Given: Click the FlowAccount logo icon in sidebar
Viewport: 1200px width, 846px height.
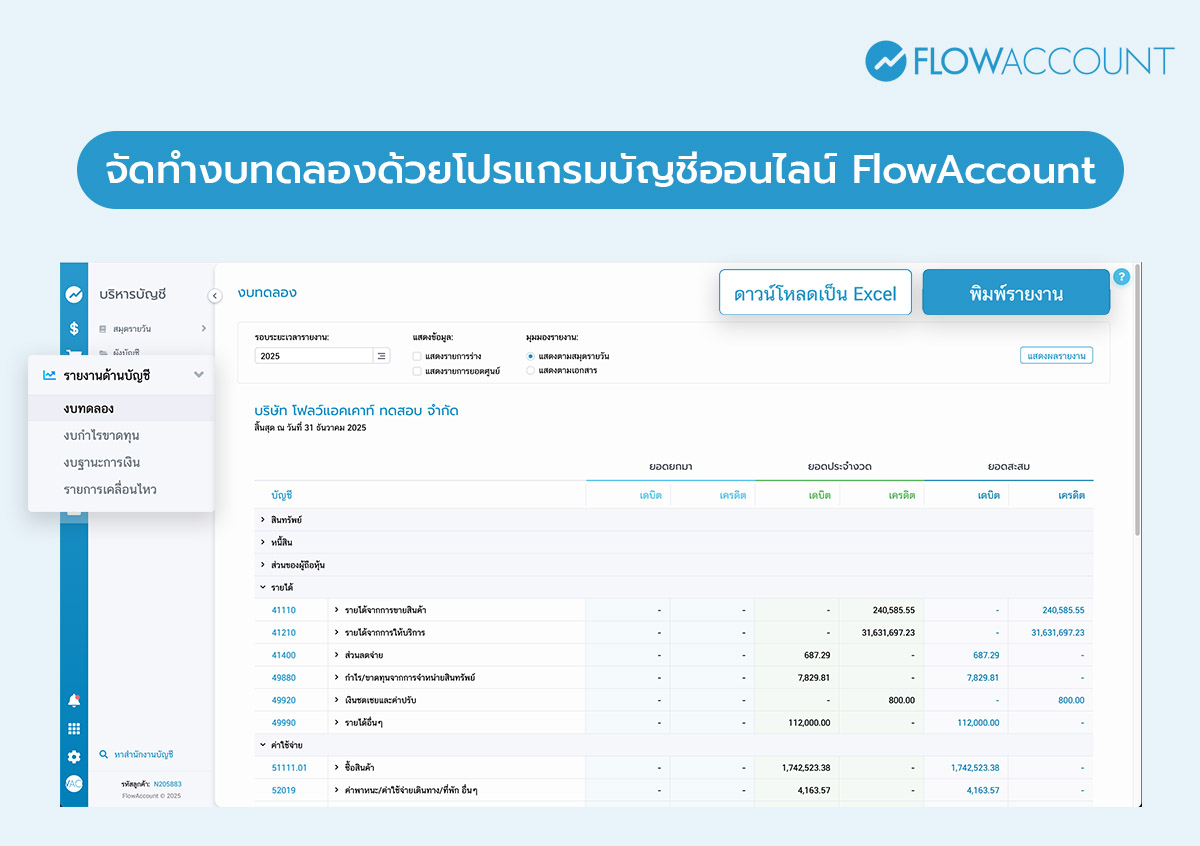Looking at the screenshot, I should point(74,294).
